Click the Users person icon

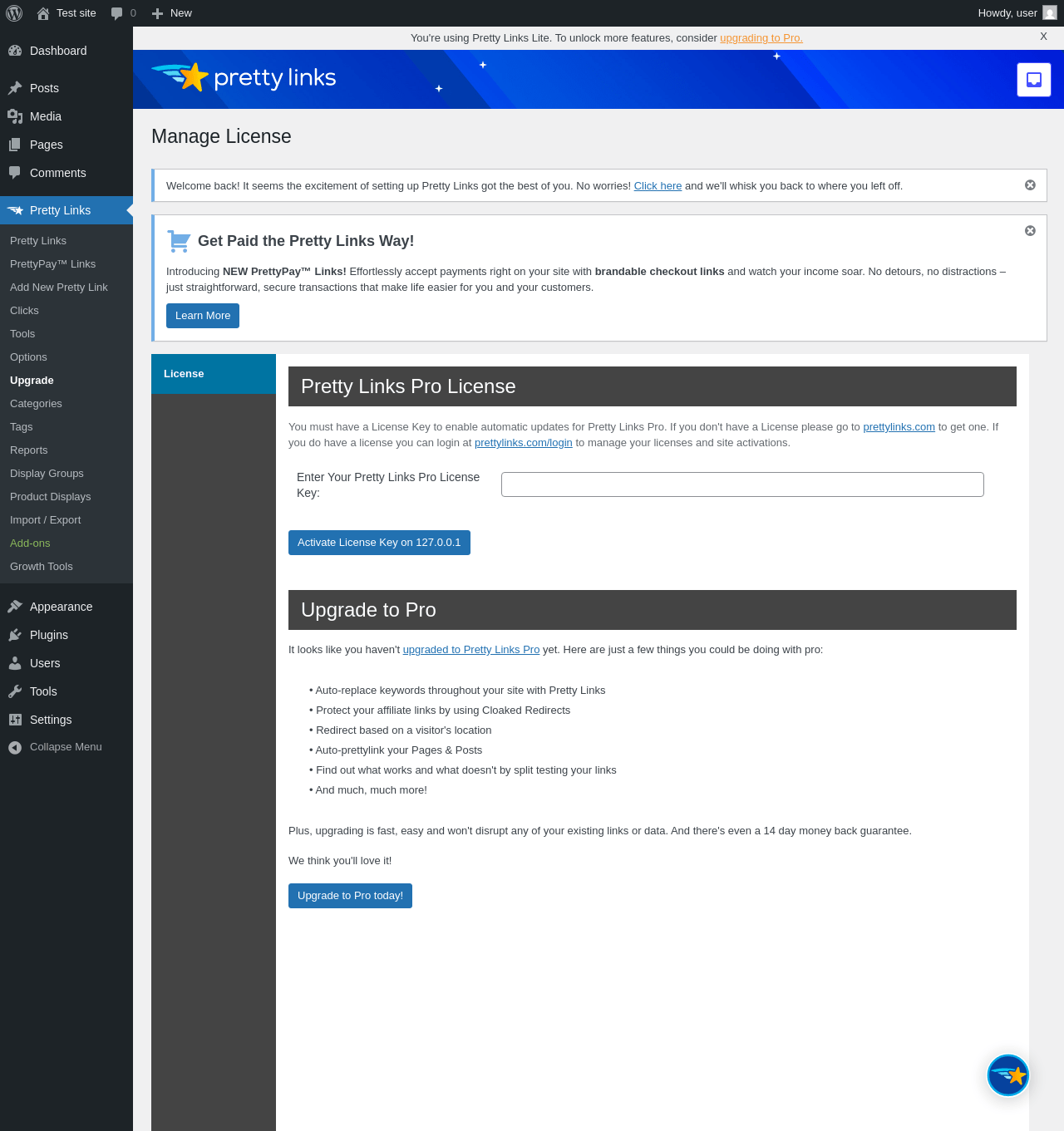[x=15, y=663]
